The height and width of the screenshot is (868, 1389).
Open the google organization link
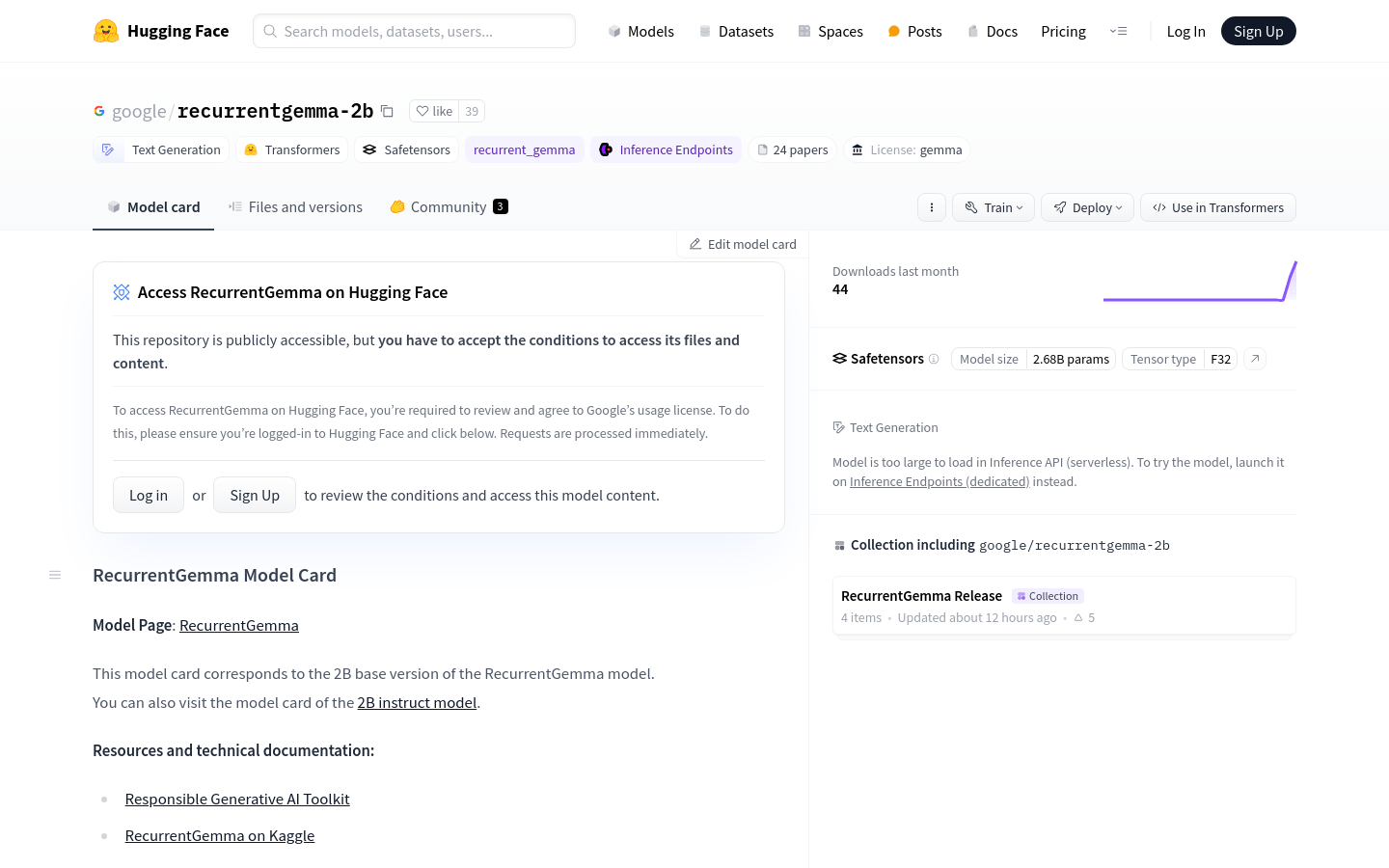click(139, 111)
